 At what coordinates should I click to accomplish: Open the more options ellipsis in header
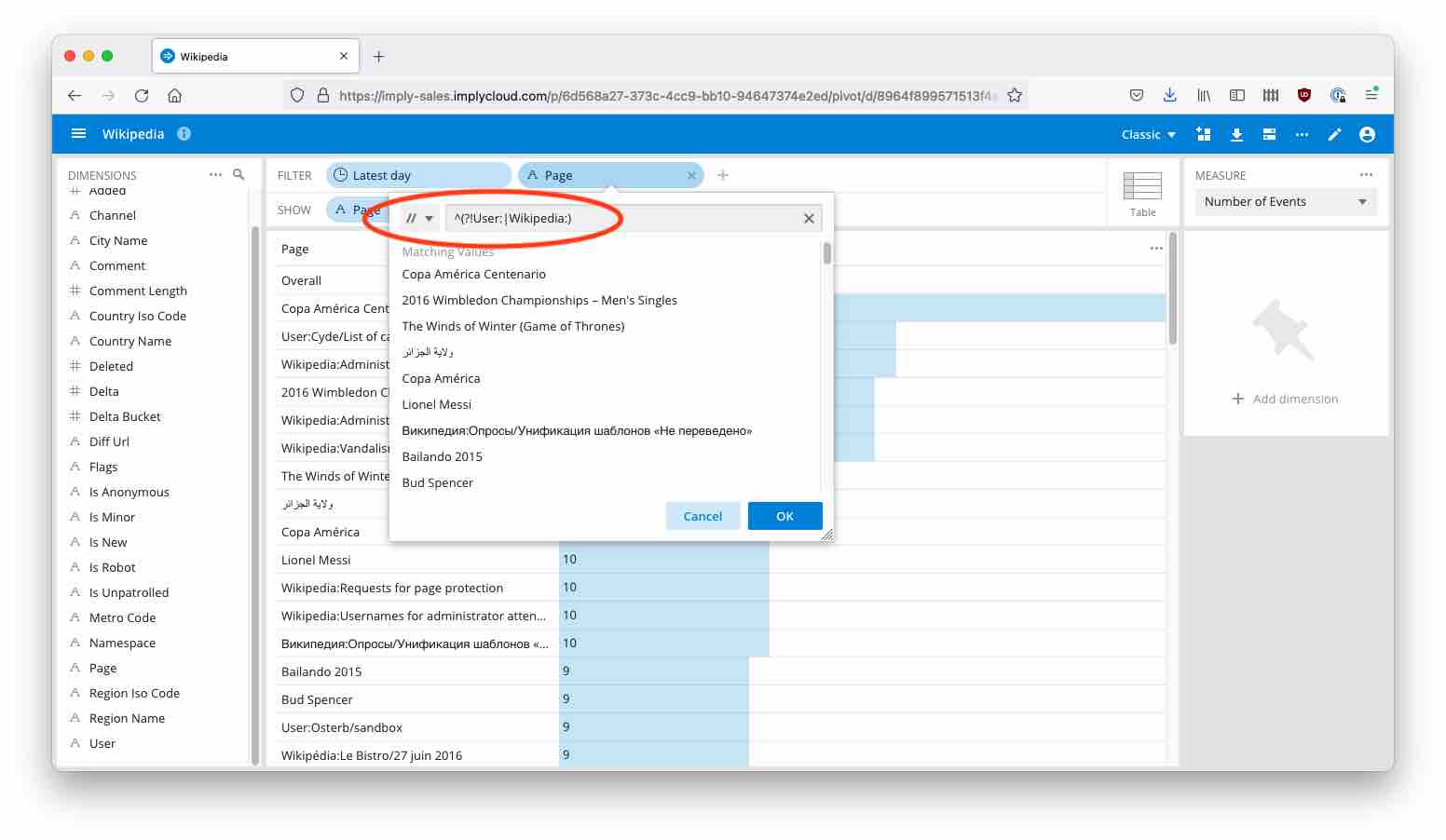[x=1302, y=134]
